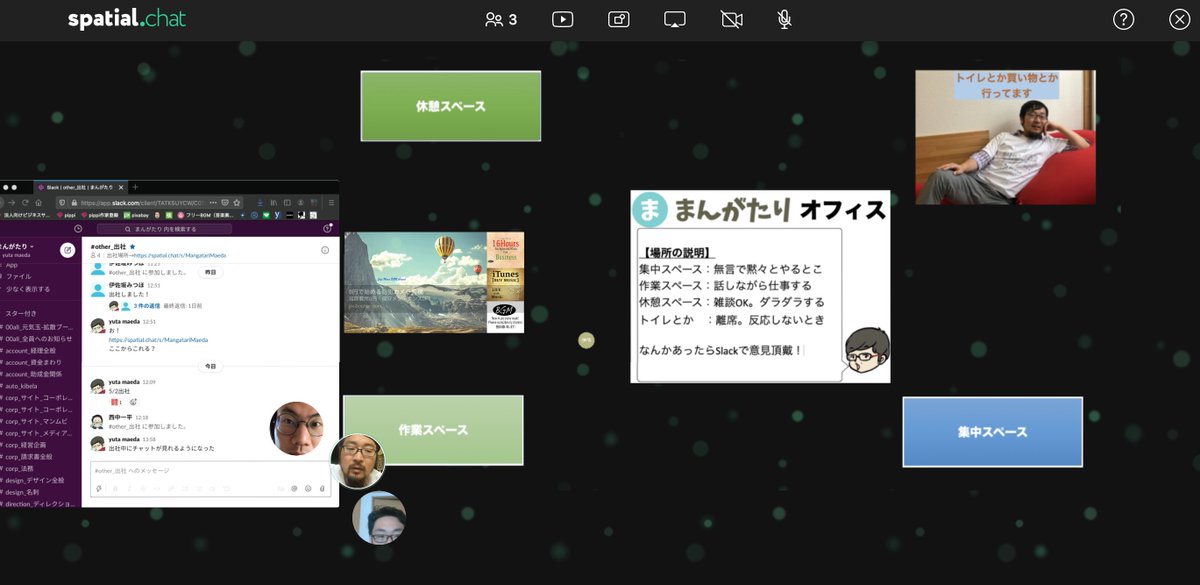Click the YouTube video sharing icon
Image resolution: width=1200 pixels, height=585 pixels.
click(562, 18)
